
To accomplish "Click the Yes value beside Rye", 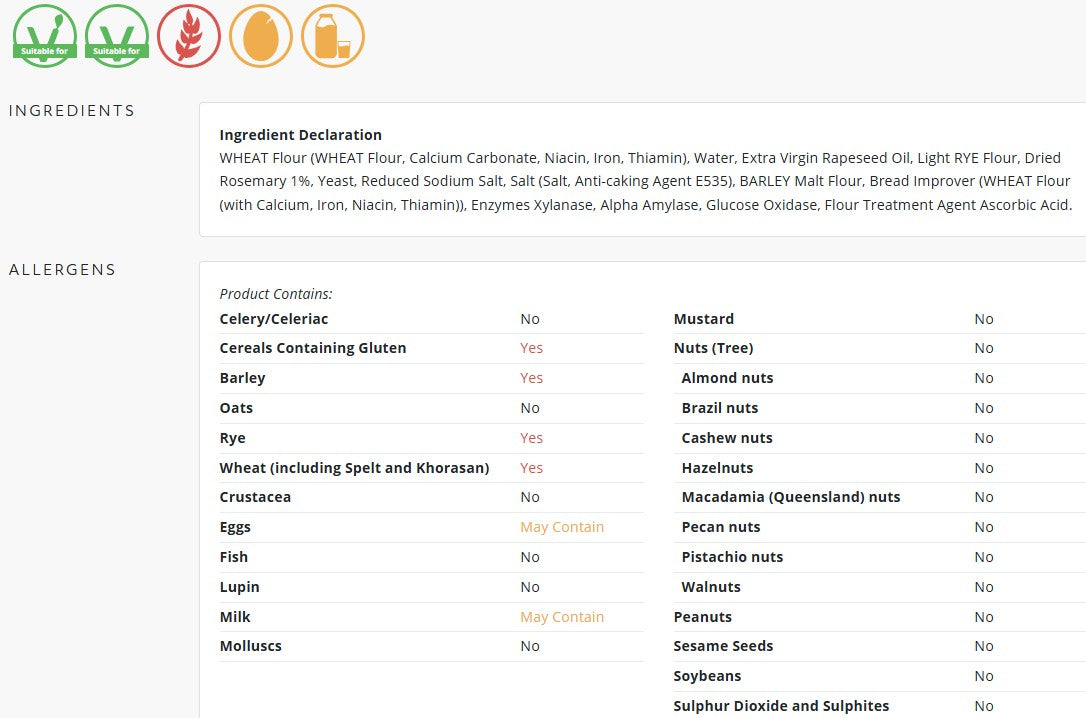I will 531,438.
